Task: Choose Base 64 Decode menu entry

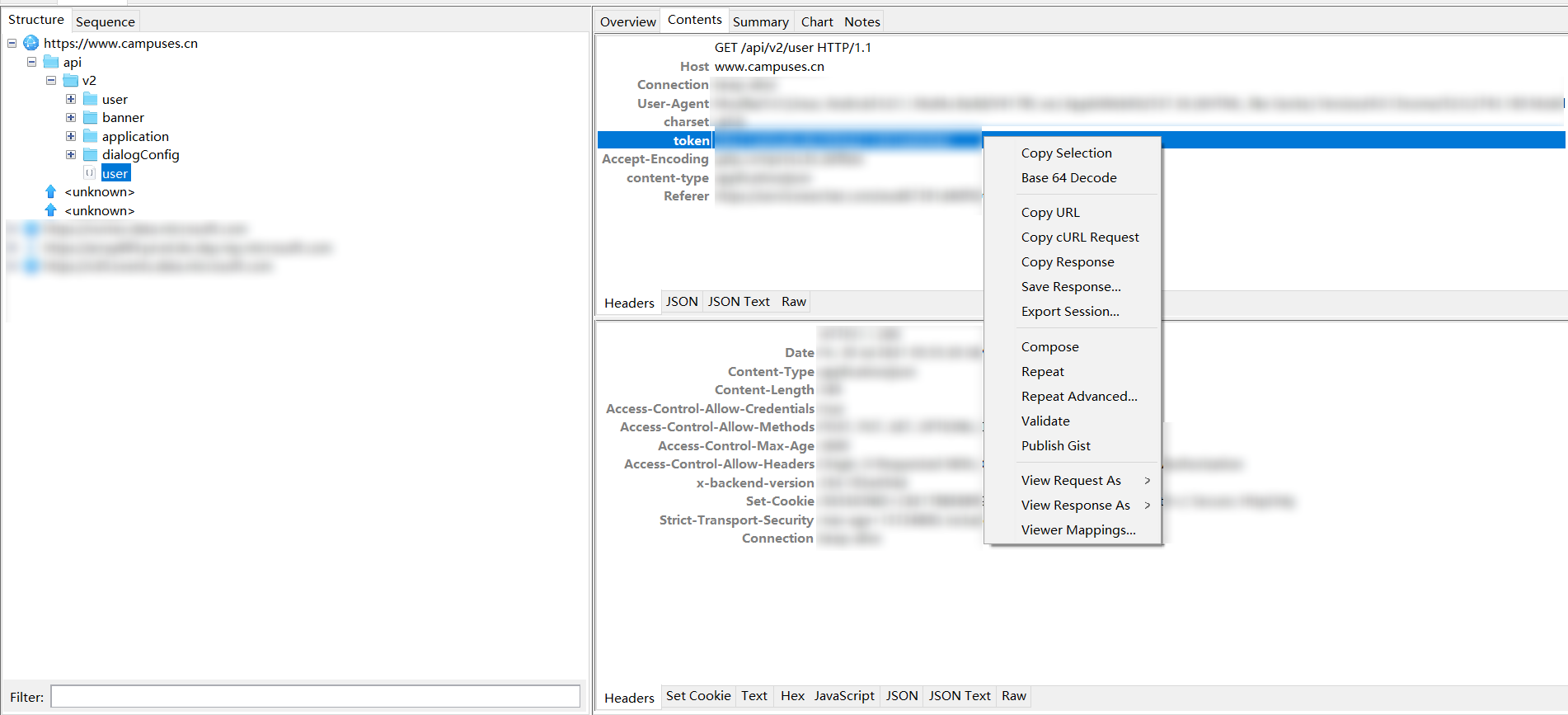Action: [1073, 177]
